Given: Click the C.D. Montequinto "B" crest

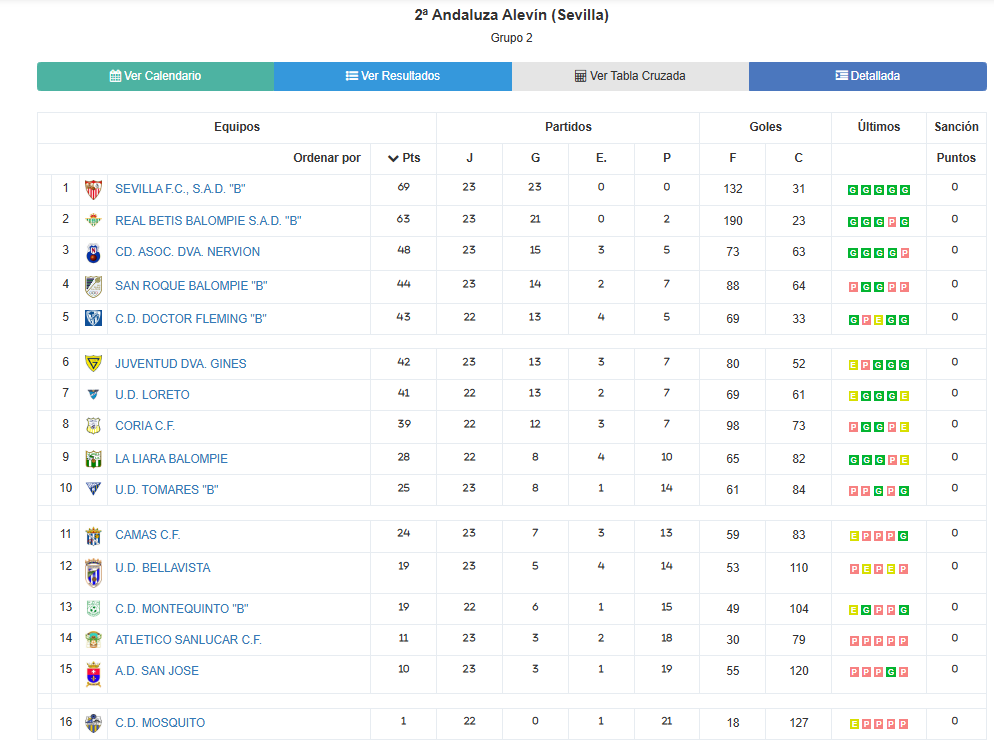Looking at the screenshot, I should tap(93, 609).
